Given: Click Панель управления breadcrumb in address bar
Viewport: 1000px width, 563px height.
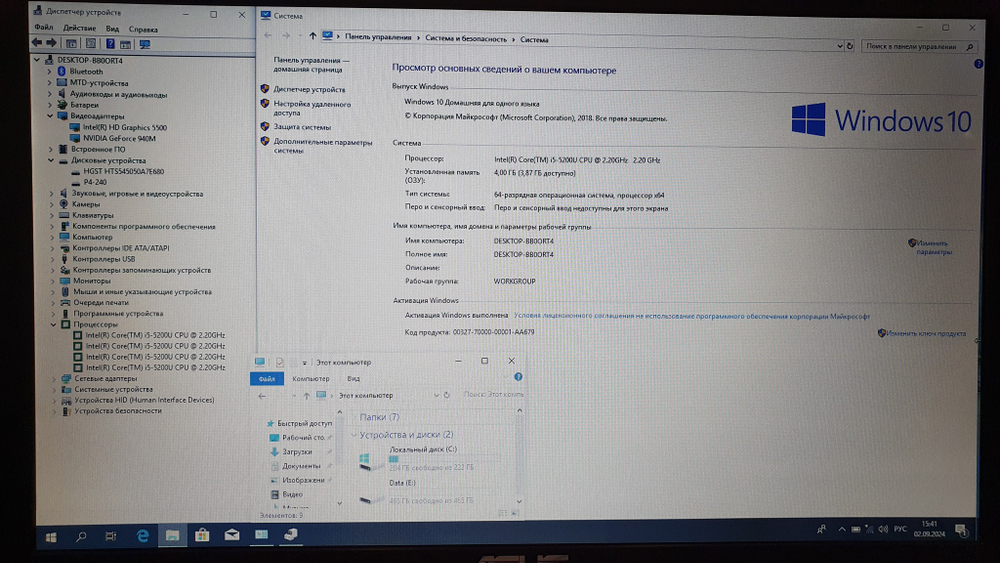Looking at the screenshot, I should click(378, 37).
